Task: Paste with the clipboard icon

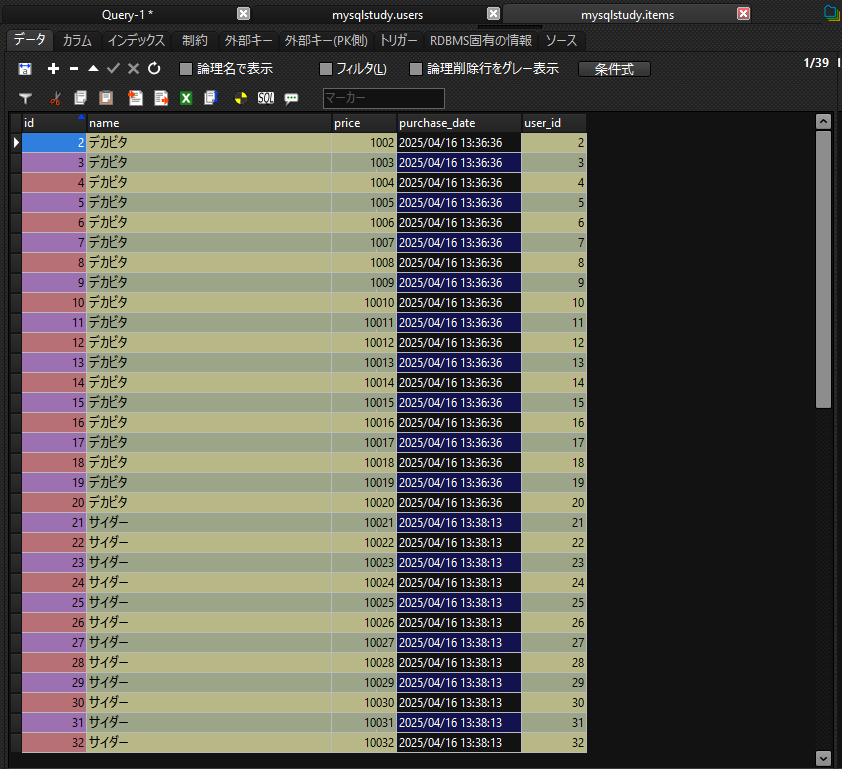Action: tap(106, 98)
